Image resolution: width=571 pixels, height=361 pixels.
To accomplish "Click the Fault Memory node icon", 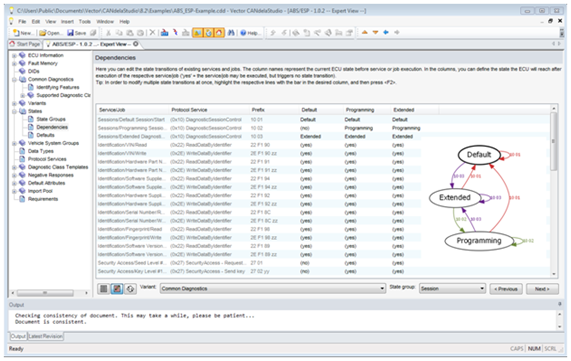I will [22, 63].
